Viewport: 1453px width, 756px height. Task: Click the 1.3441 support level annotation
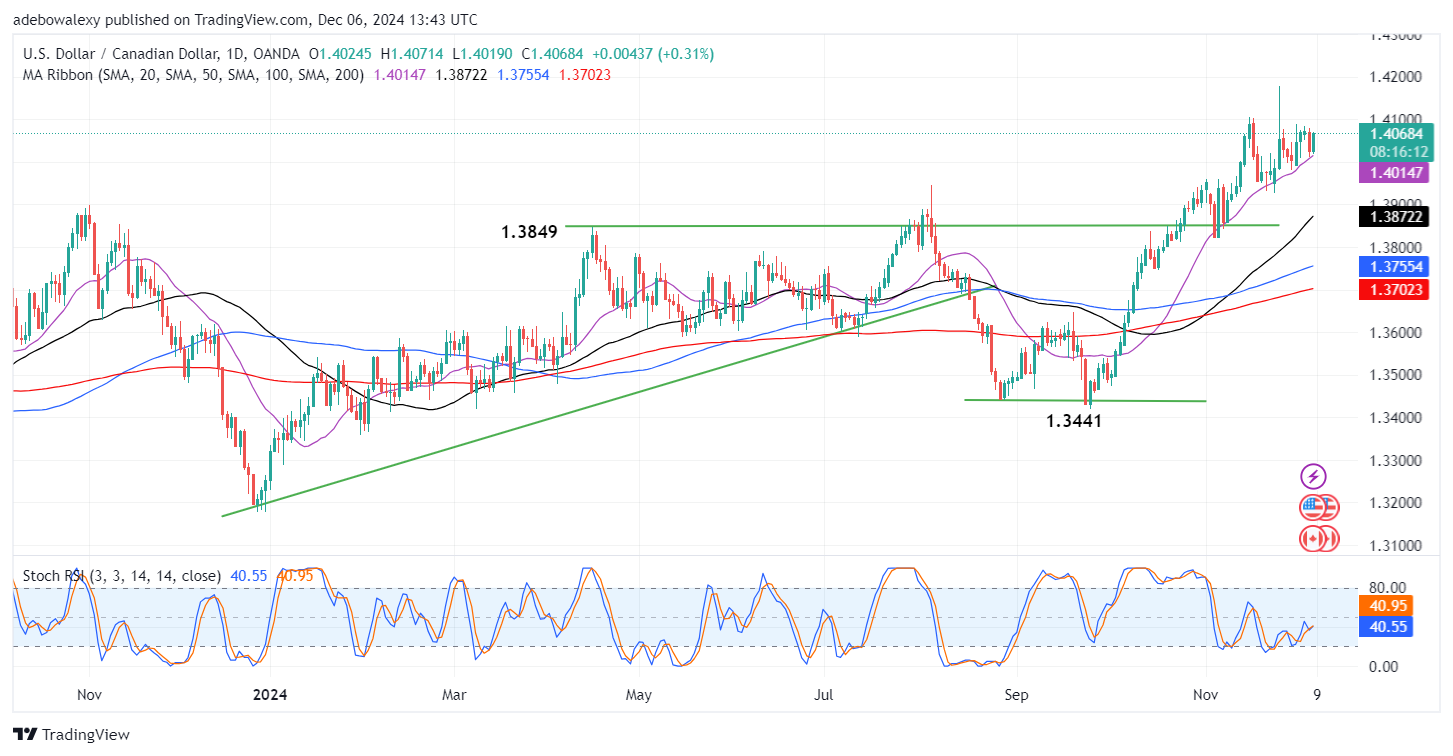pos(1073,422)
